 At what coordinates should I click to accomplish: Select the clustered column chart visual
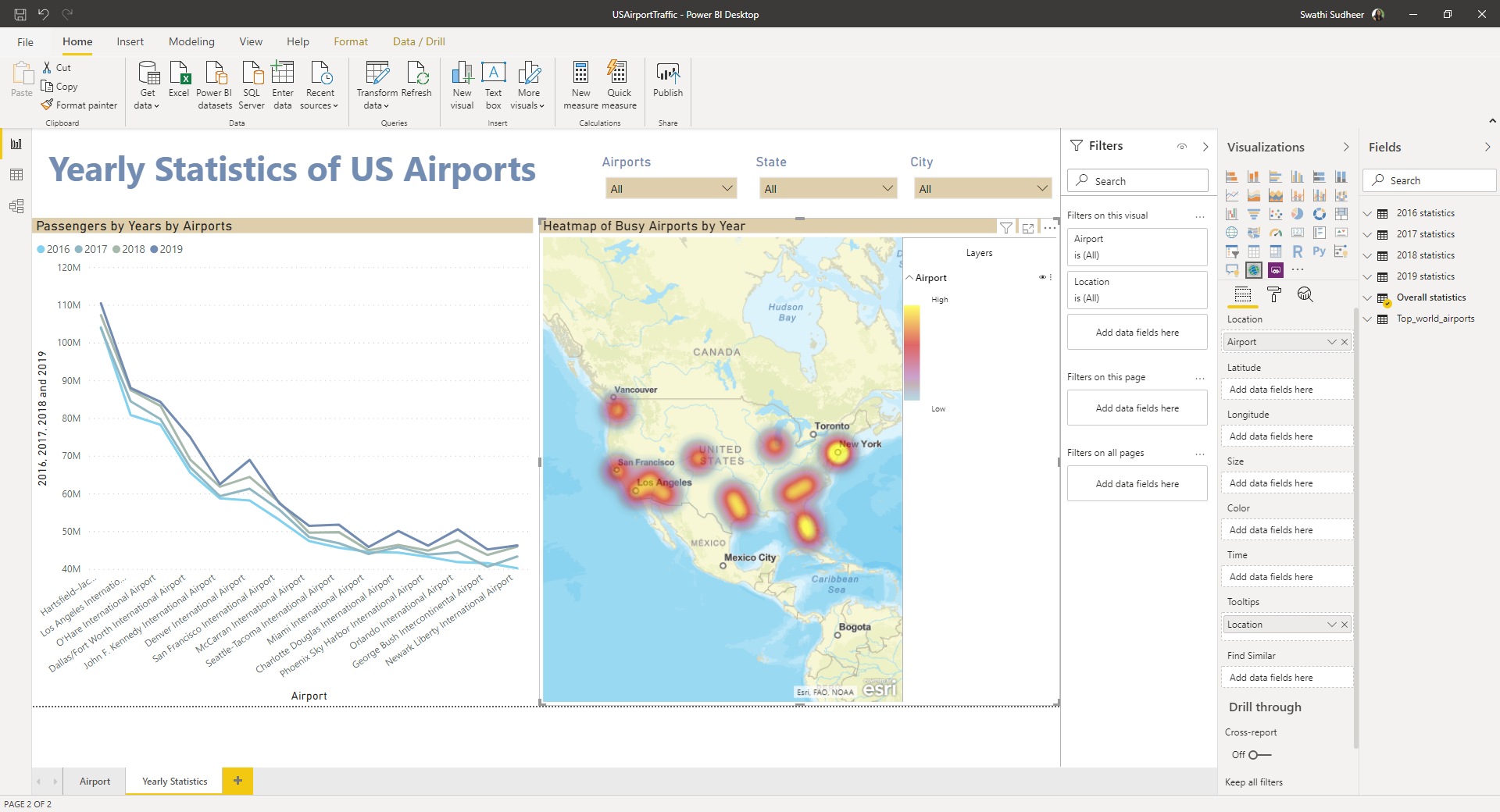pos(1298,176)
